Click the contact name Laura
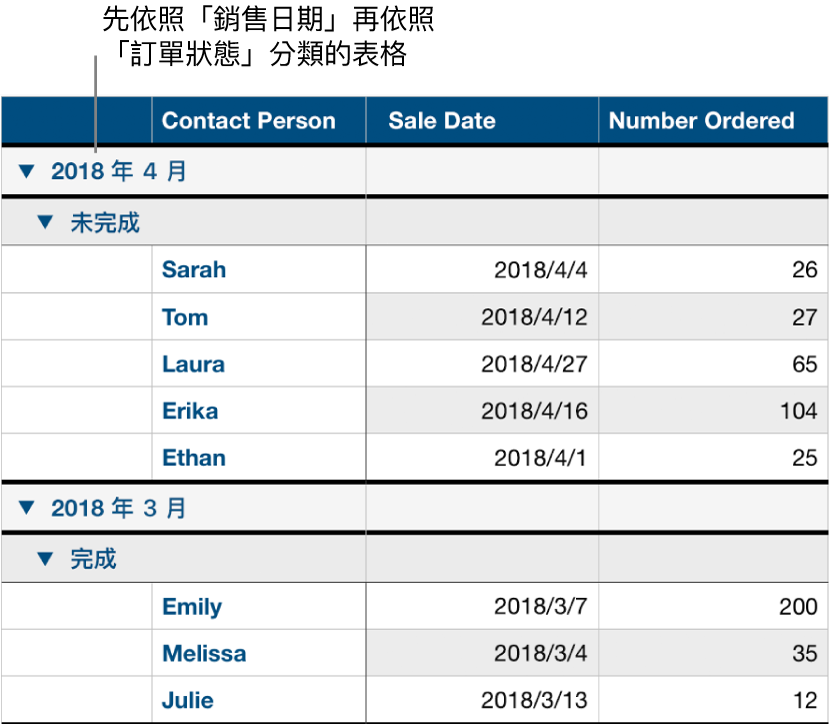This screenshot has width=830, height=724. [192, 364]
